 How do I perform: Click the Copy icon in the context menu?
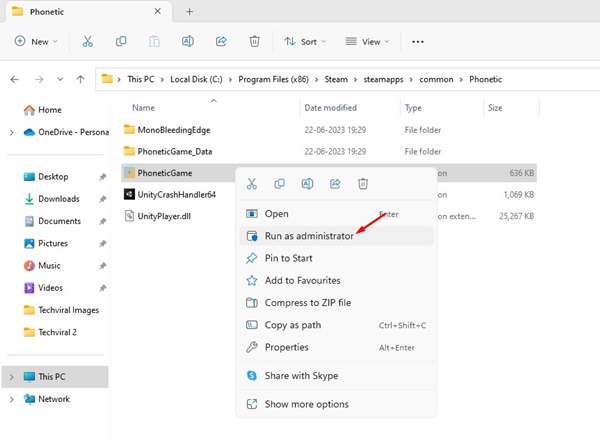[280, 184]
